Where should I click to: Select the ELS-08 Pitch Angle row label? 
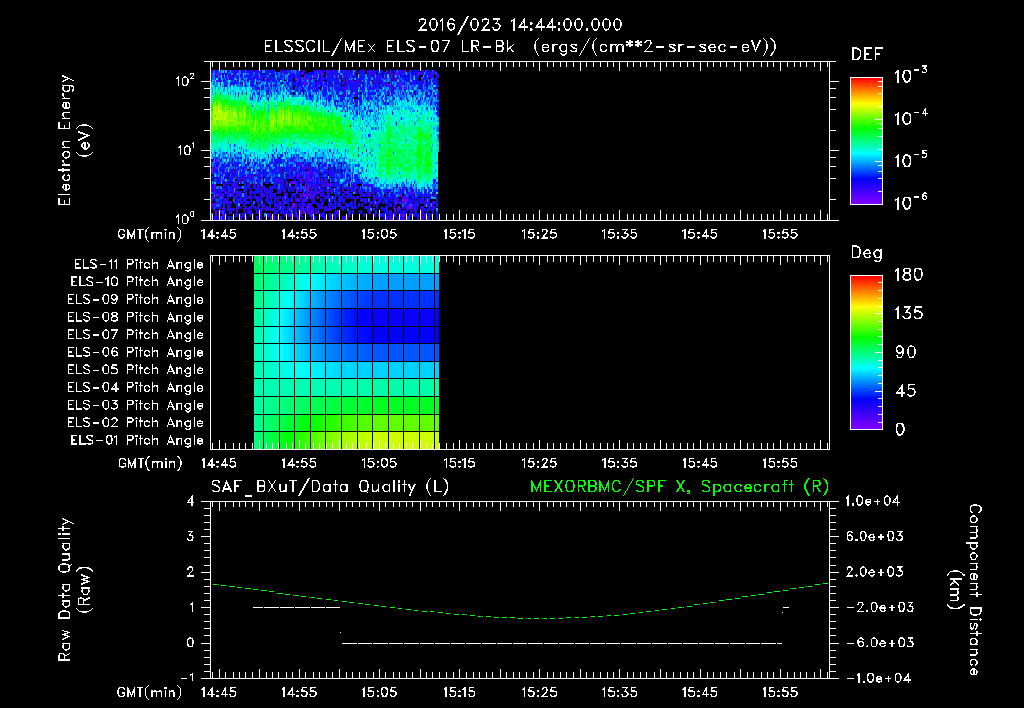tap(136, 317)
